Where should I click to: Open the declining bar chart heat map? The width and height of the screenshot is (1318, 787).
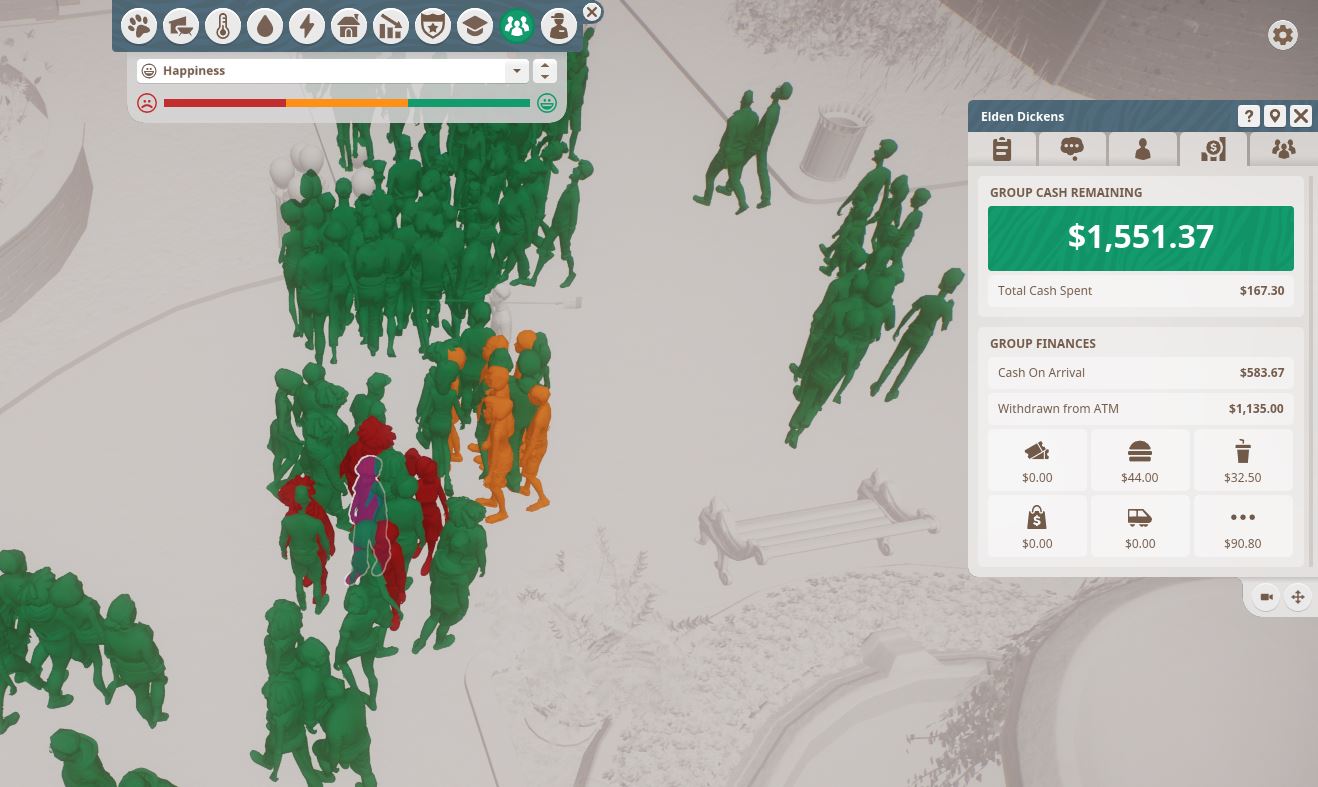pyautogui.click(x=391, y=26)
